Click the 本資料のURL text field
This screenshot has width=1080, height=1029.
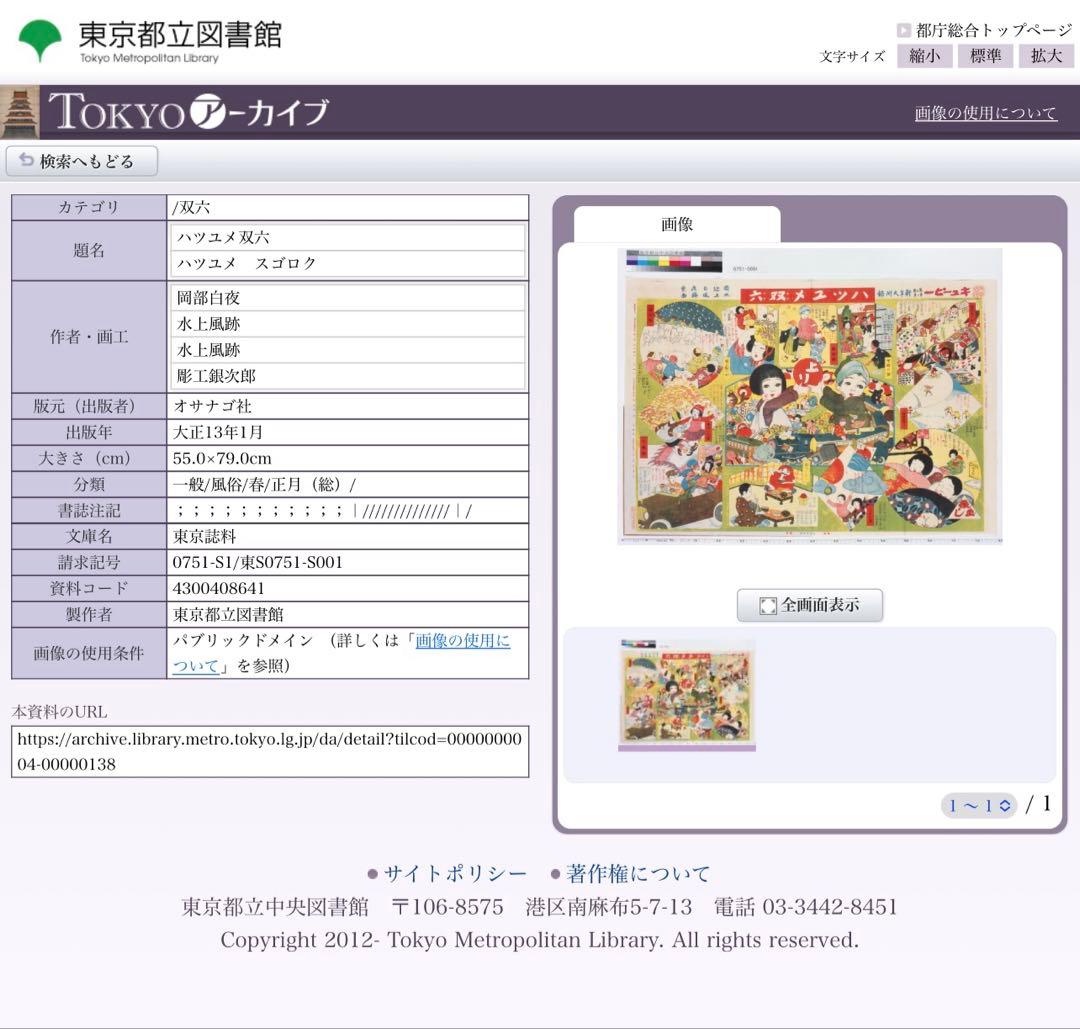click(x=270, y=751)
